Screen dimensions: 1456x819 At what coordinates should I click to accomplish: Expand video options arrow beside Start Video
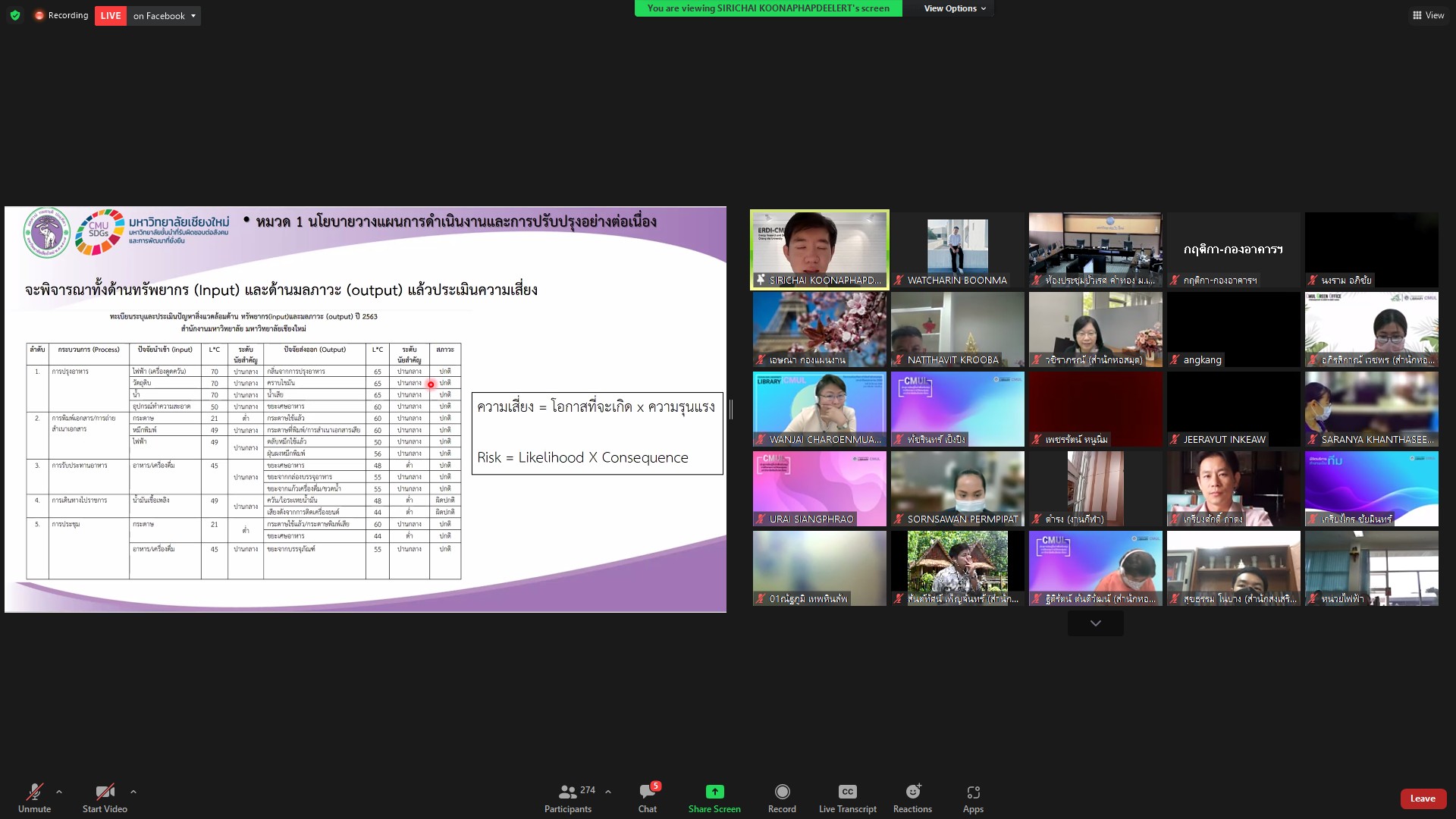pyautogui.click(x=133, y=792)
